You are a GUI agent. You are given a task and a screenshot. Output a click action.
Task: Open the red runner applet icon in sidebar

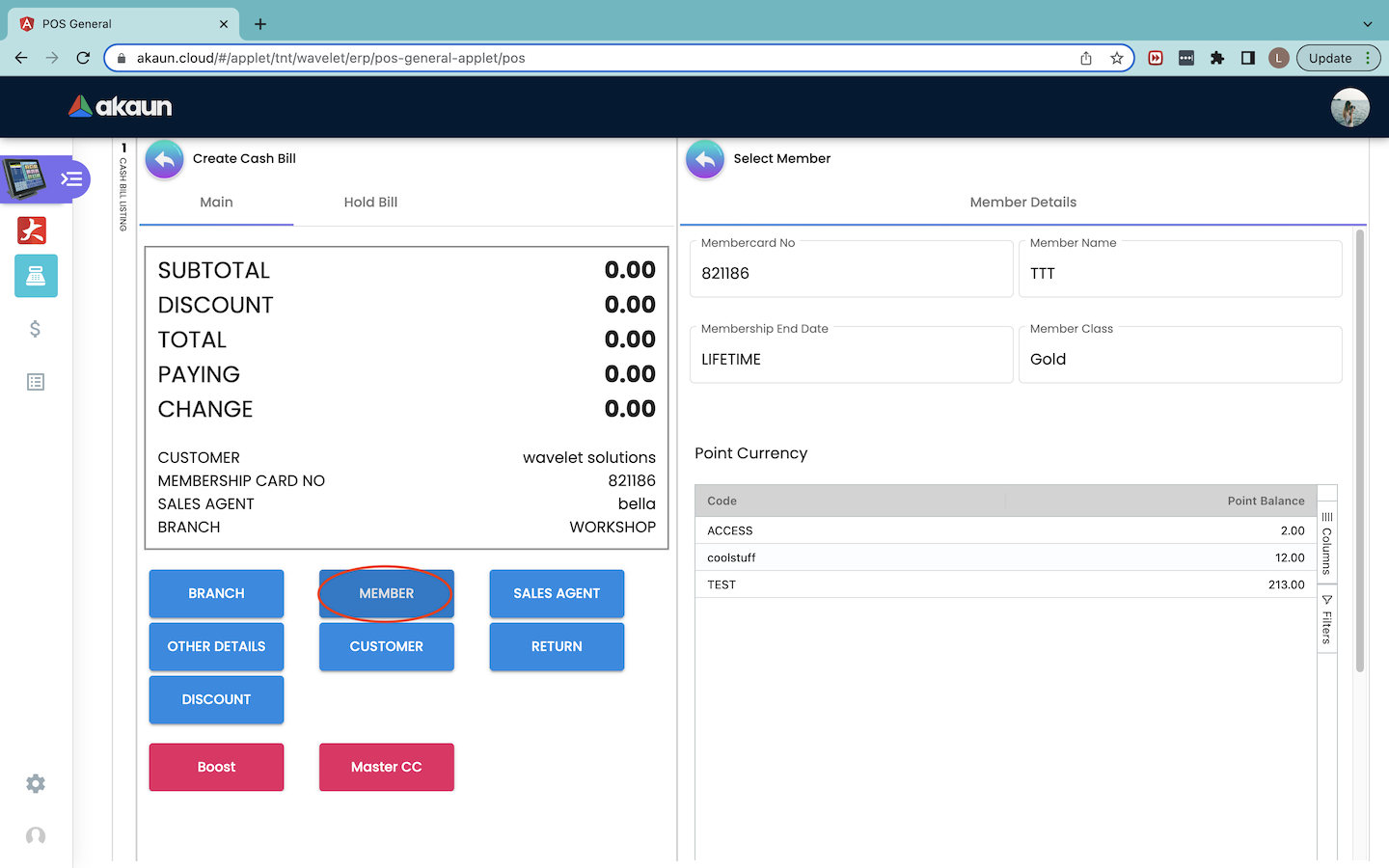32,231
